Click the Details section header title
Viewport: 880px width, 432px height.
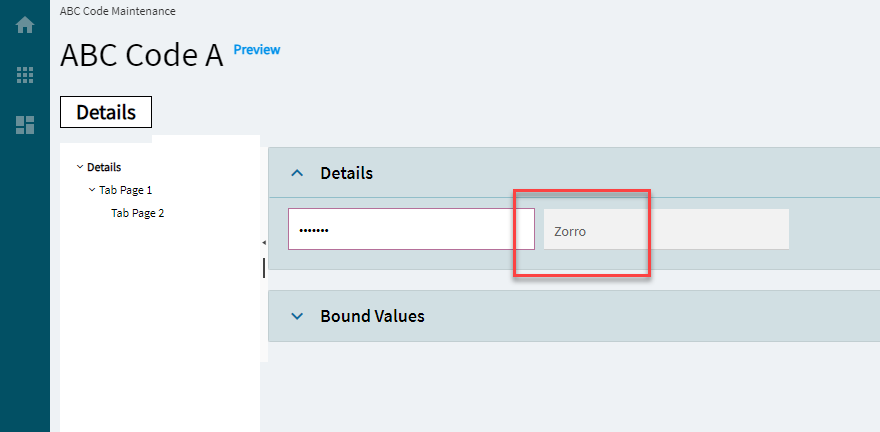point(346,173)
